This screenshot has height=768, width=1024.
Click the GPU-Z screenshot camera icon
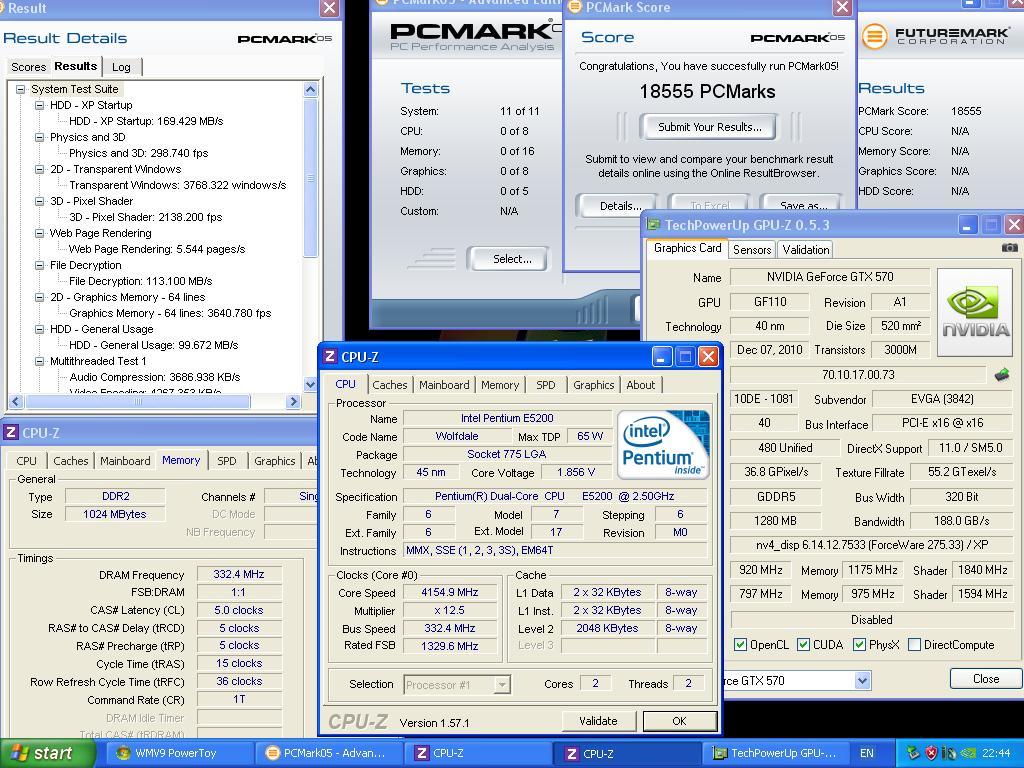point(1009,248)
